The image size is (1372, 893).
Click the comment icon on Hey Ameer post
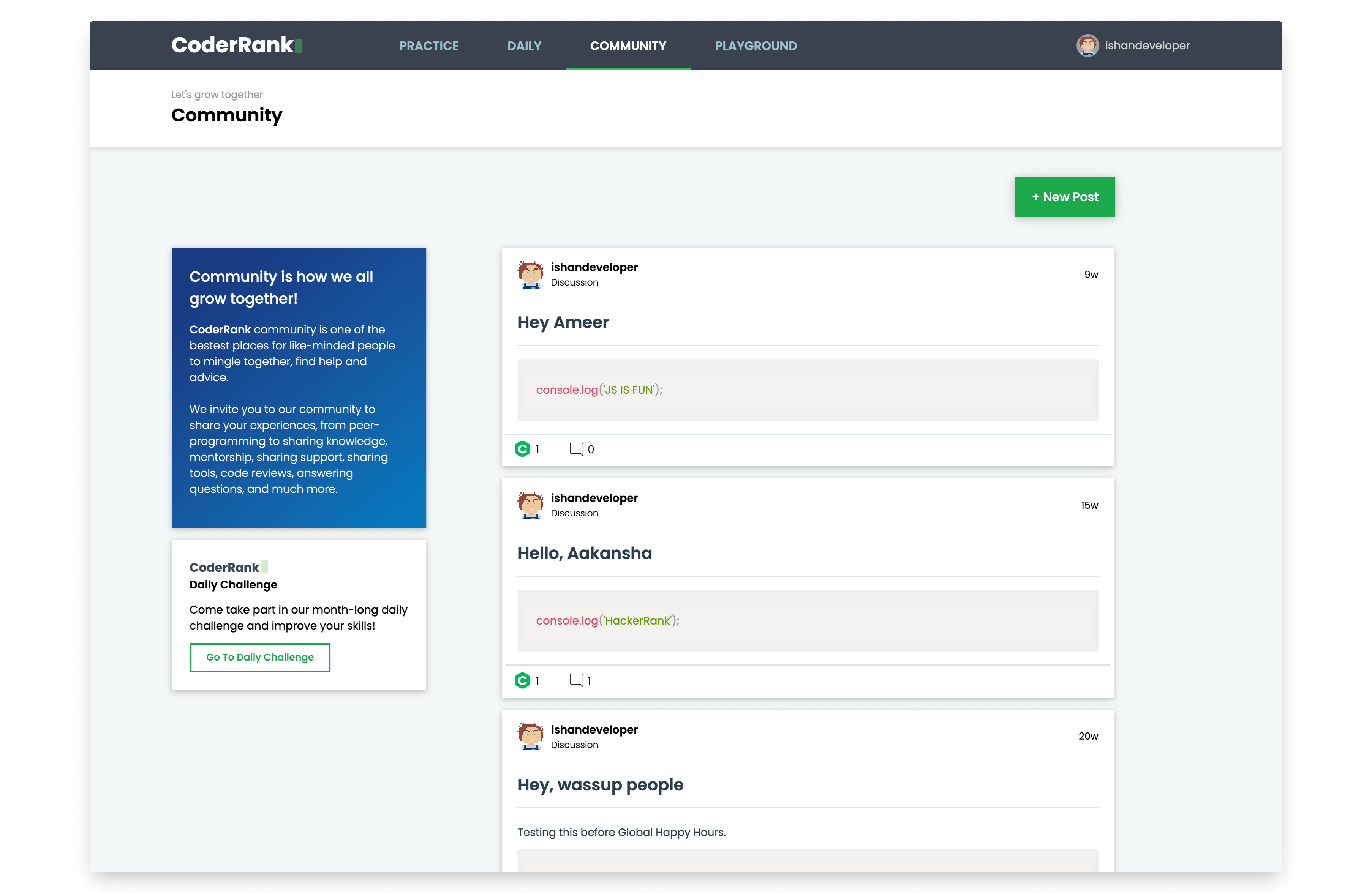point(577,449)
